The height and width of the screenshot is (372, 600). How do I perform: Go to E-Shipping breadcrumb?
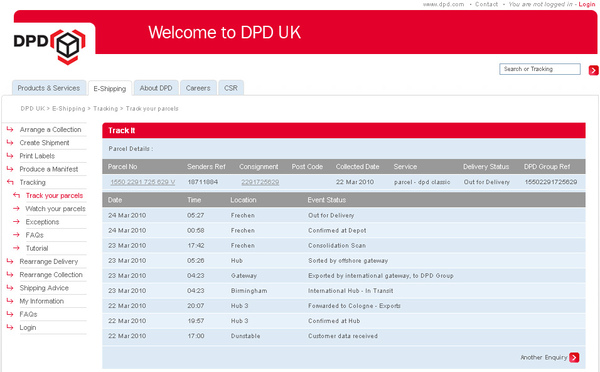(68, 109)
